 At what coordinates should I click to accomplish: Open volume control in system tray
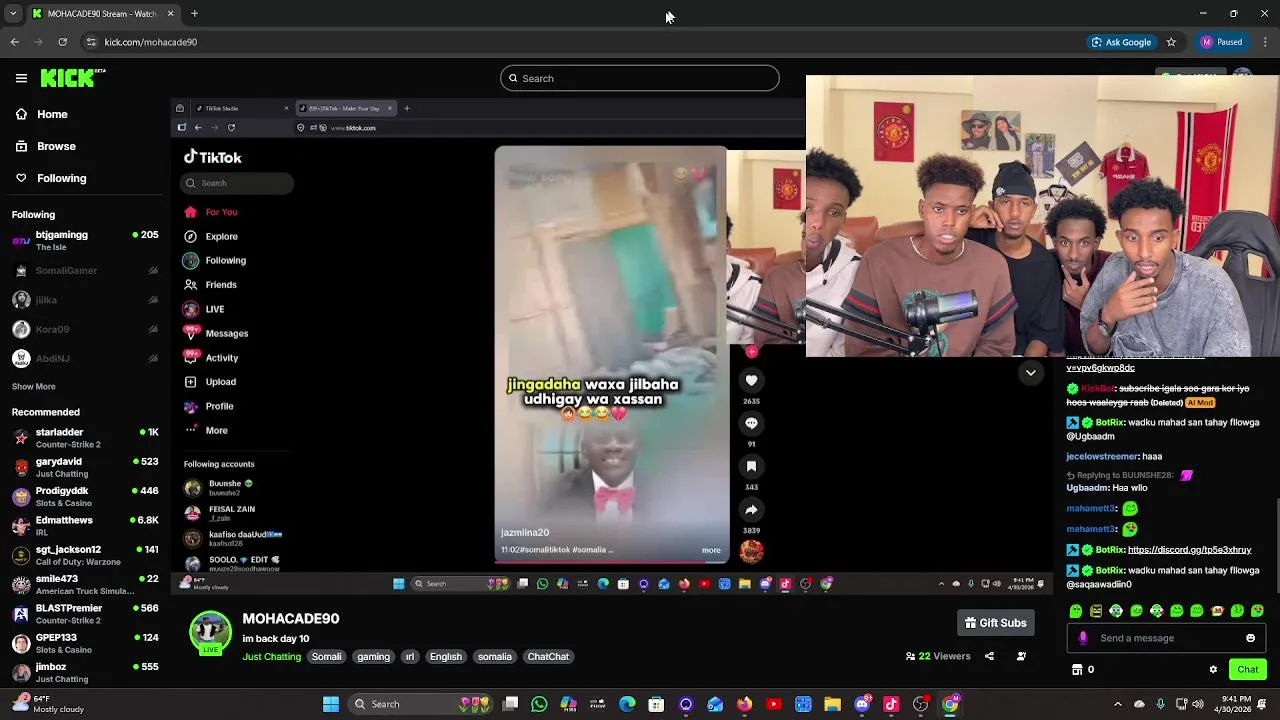point(1198,704)
